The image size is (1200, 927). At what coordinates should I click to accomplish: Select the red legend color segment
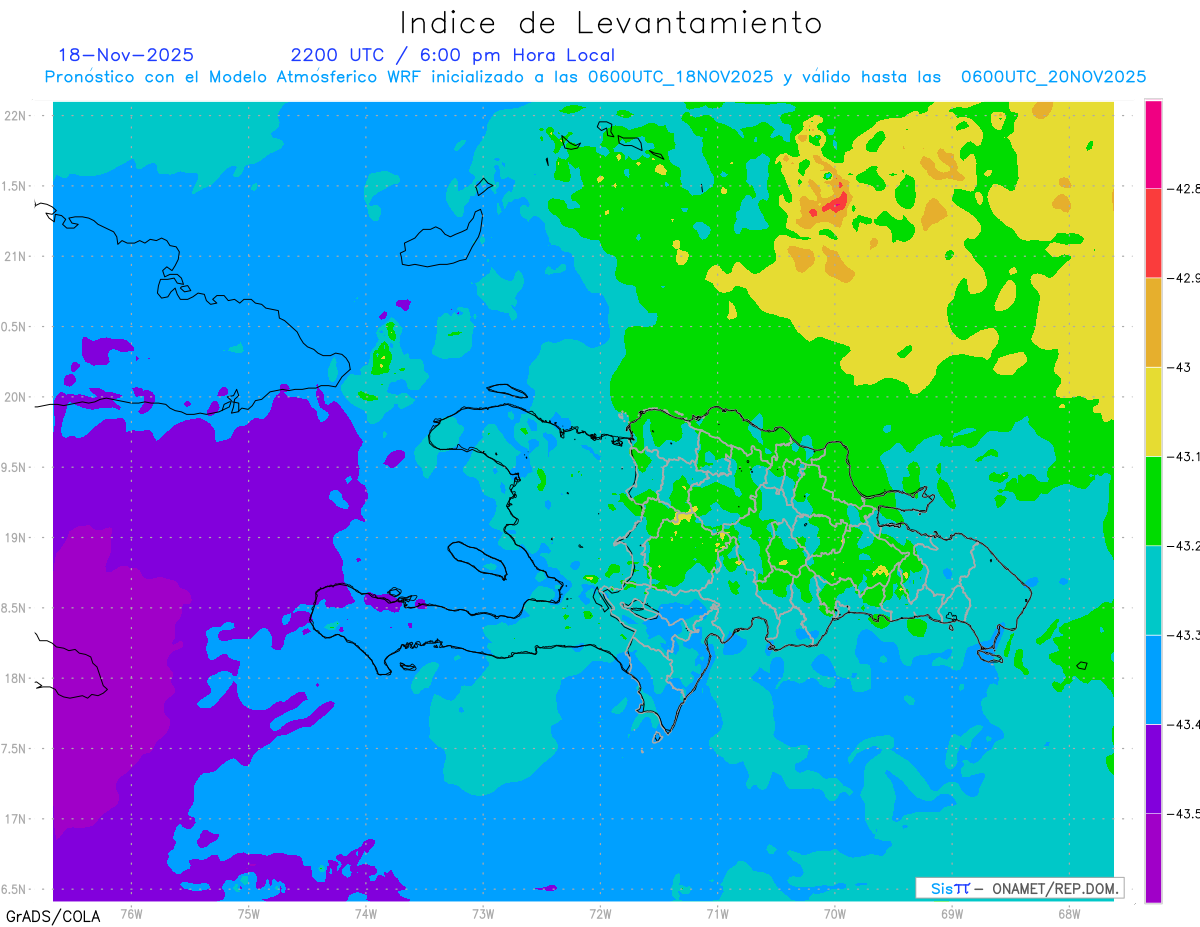point(1153,233)
